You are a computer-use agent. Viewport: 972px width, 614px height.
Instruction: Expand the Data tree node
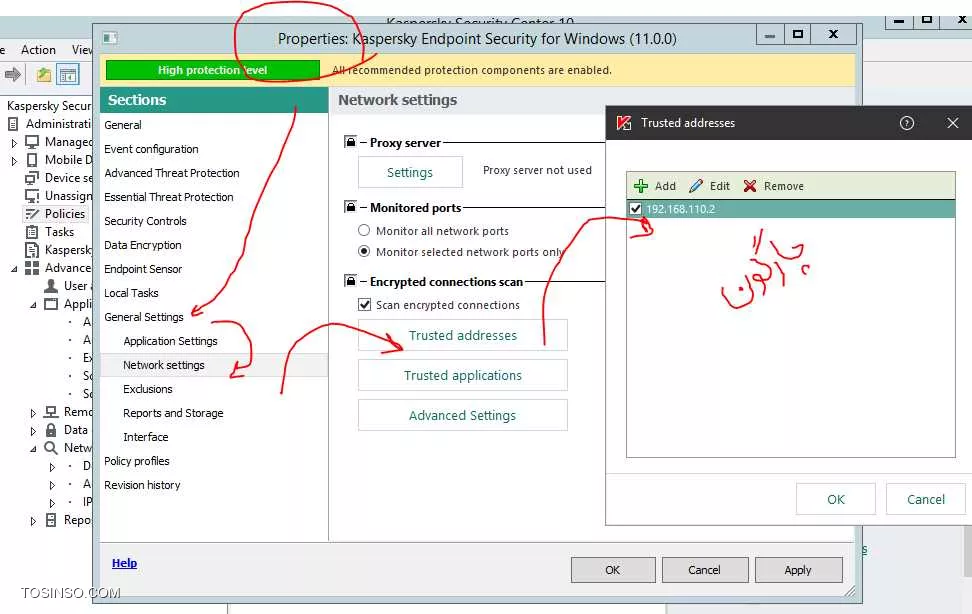pyautogui.click(x=33, y=430)
